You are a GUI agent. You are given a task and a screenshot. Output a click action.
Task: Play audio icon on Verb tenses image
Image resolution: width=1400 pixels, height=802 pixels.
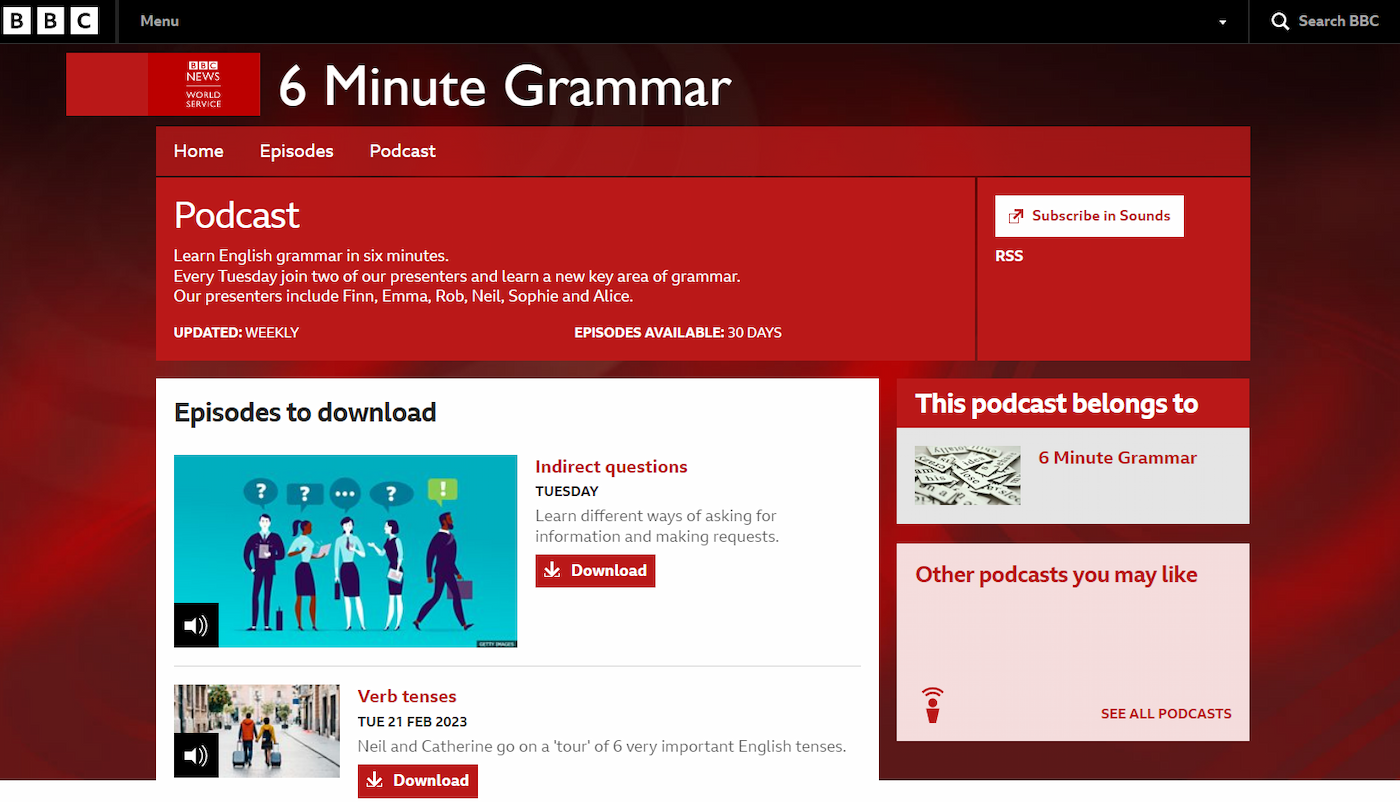click(196, 755)
